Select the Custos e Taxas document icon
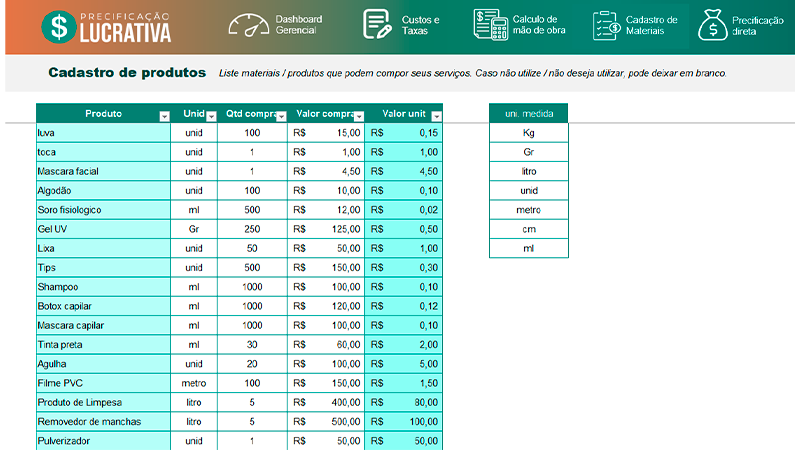 pos(377,24)
